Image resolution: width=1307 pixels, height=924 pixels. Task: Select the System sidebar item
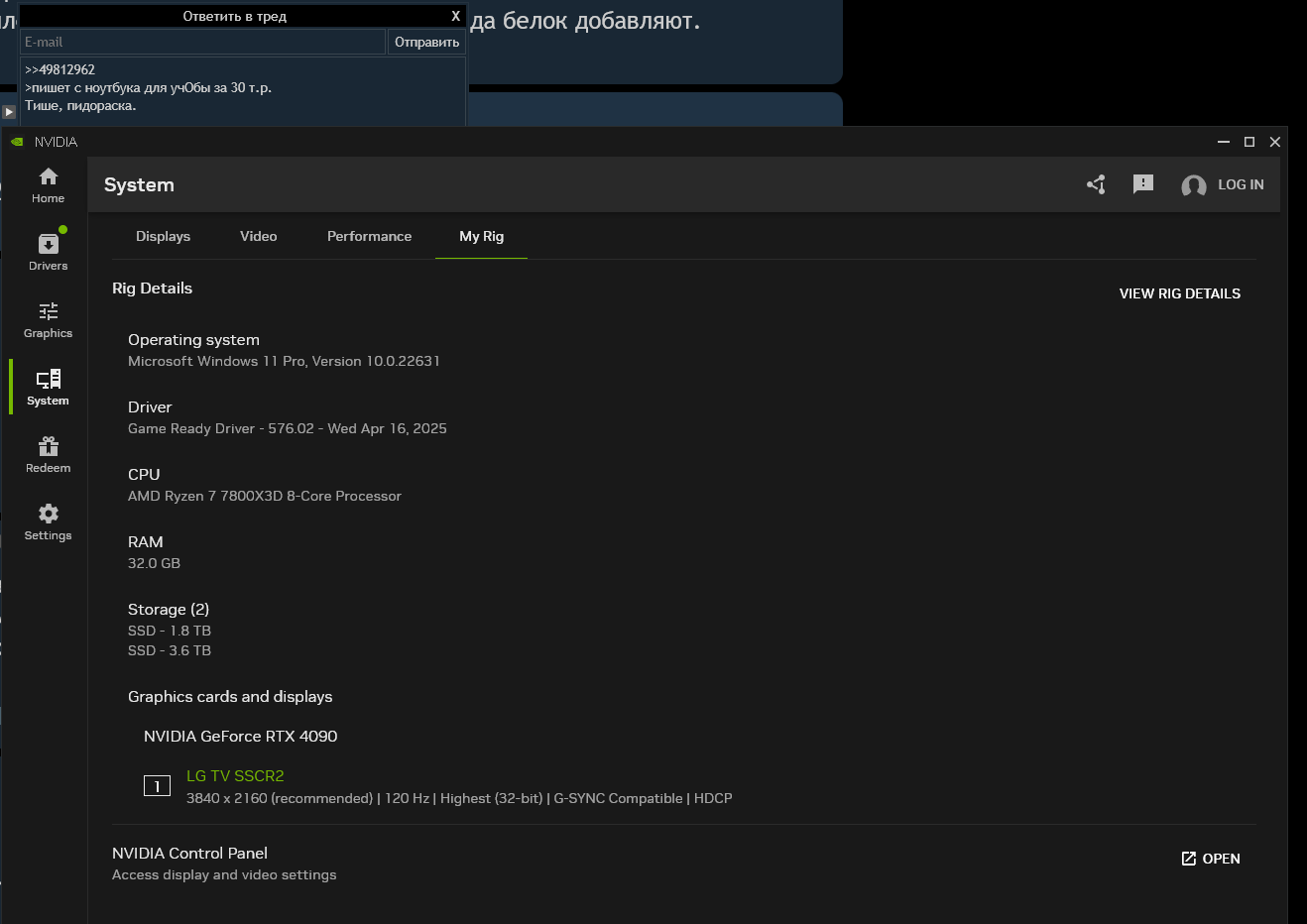click(x=48, y=387)
